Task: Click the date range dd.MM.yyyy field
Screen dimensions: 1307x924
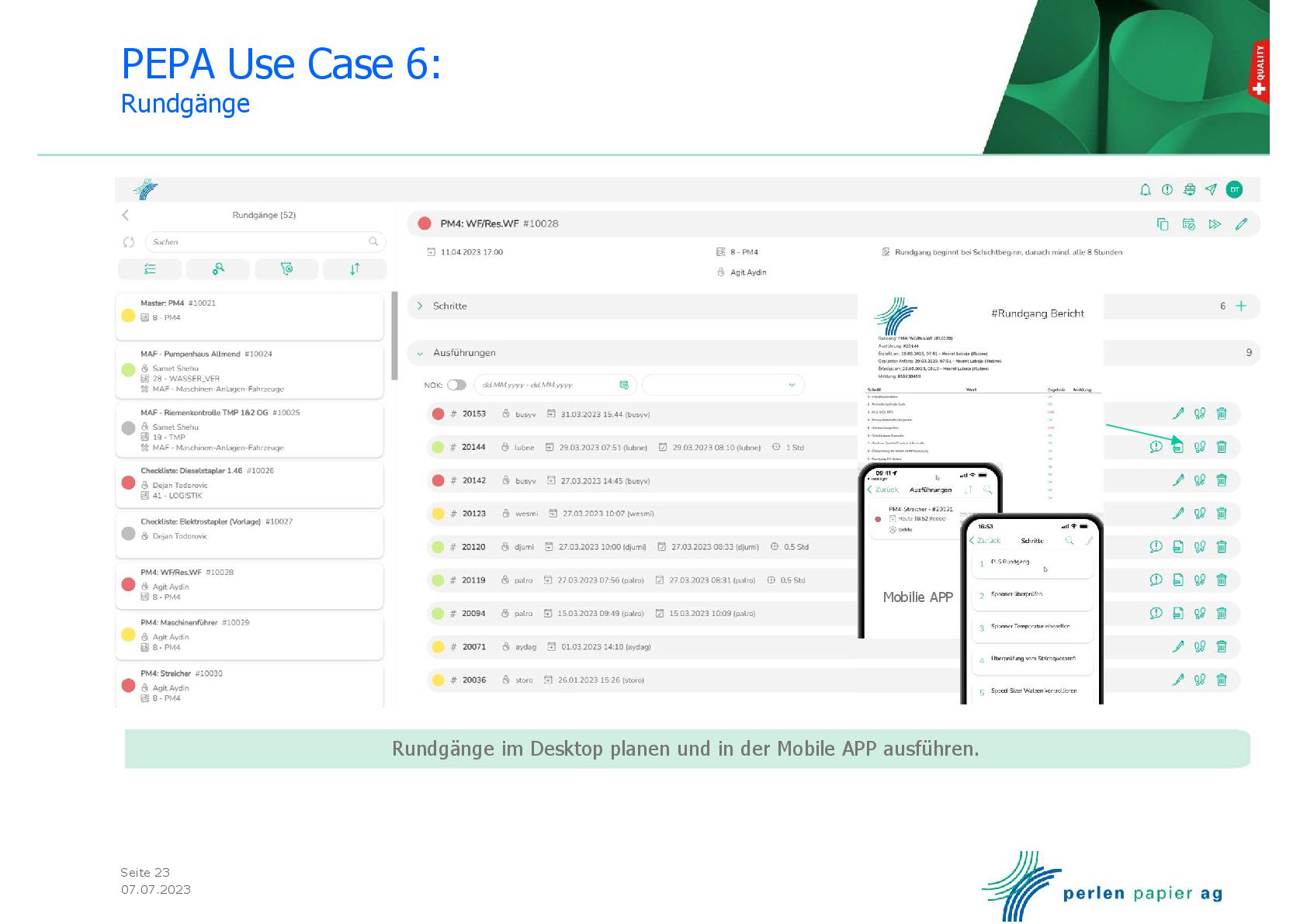Action: [555, 385]
